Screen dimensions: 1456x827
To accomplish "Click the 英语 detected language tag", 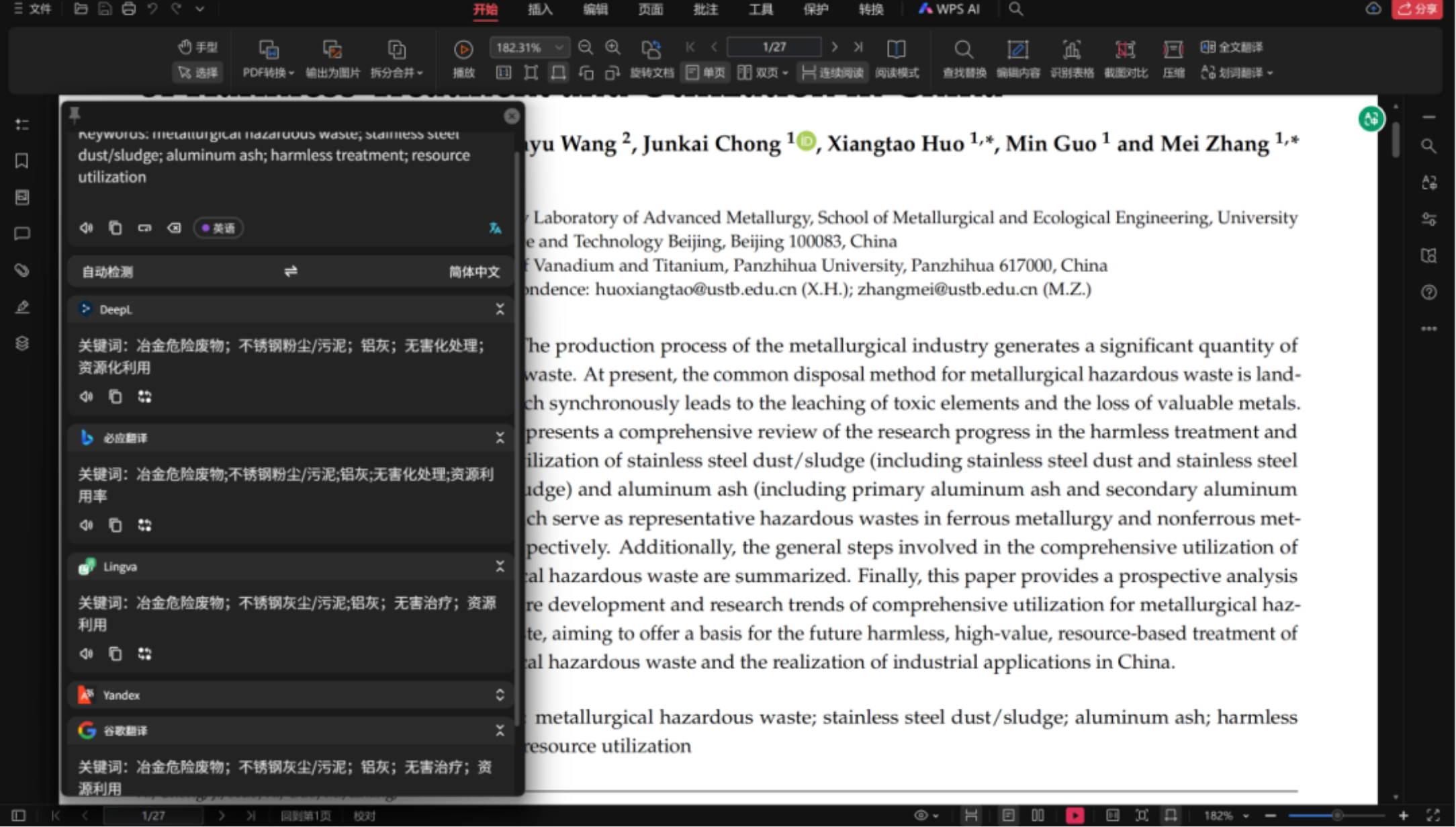I will 218,228.
